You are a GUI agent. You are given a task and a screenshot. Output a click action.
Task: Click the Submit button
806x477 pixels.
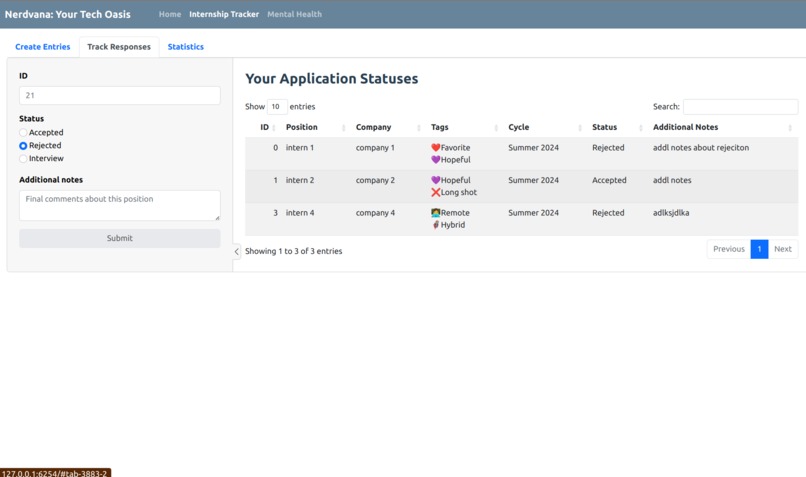(x=120, y=238)
